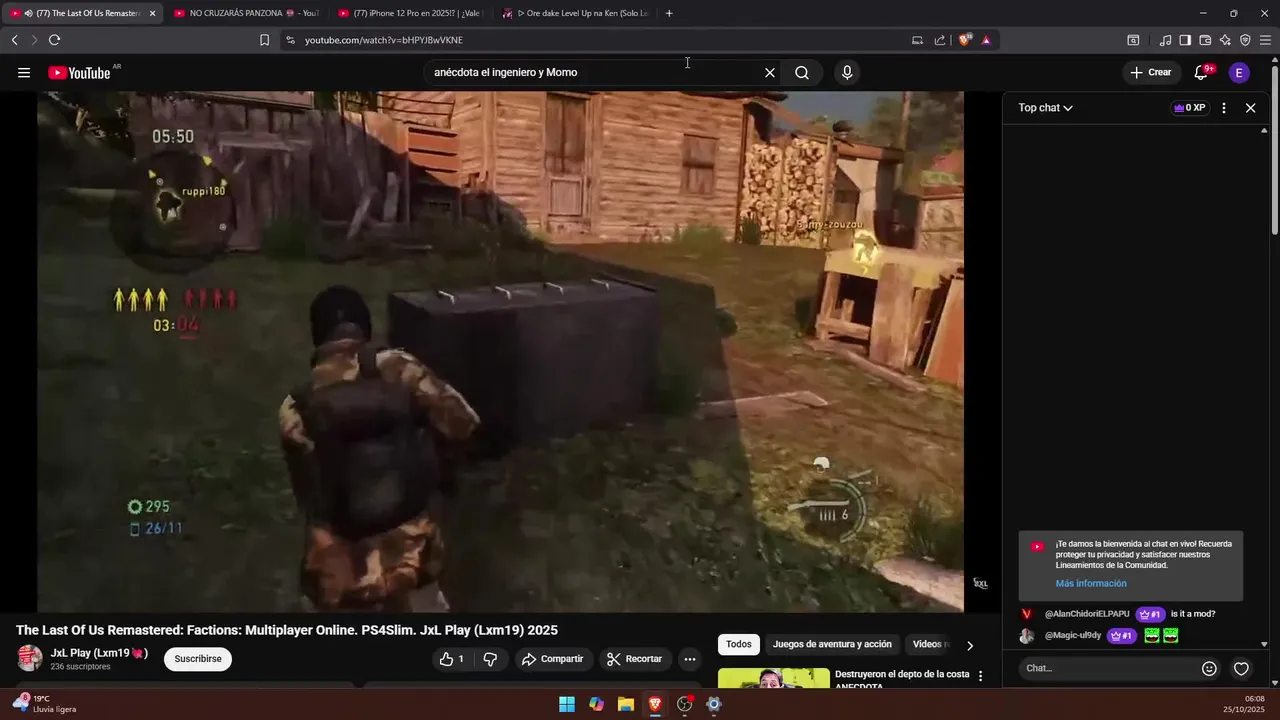The image size is (1280, 720).
Task: Open the Brave VPN shield icon
Action: (1245, 40)
